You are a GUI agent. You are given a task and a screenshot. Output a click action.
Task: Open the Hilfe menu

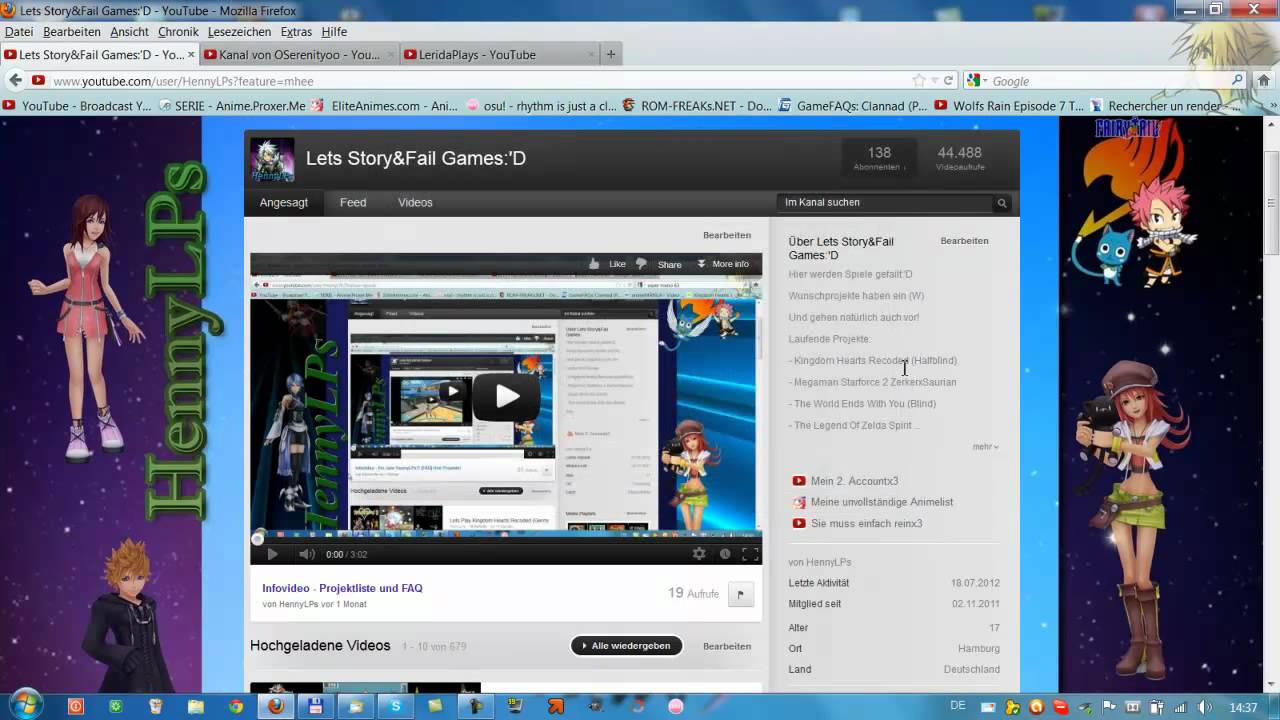point(334,32)
